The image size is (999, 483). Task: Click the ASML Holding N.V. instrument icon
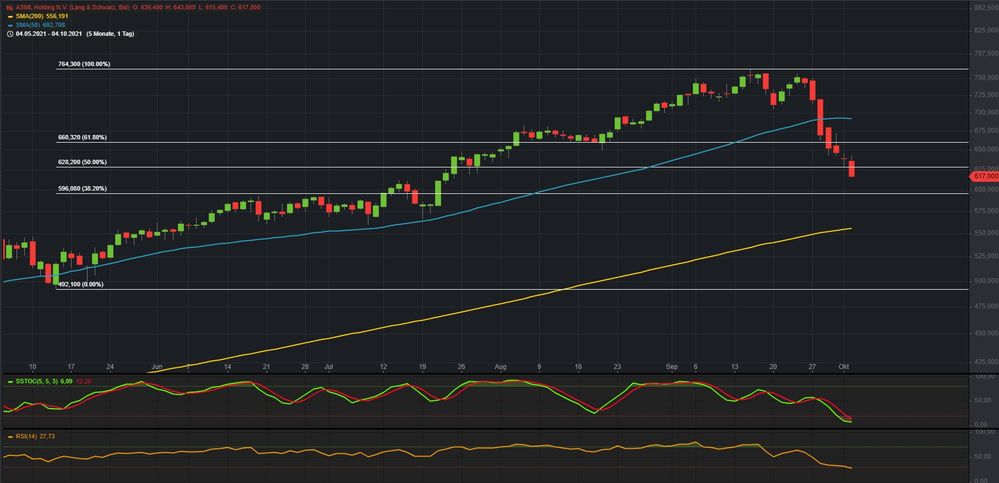pyautogui.click(x=9, y=7)
